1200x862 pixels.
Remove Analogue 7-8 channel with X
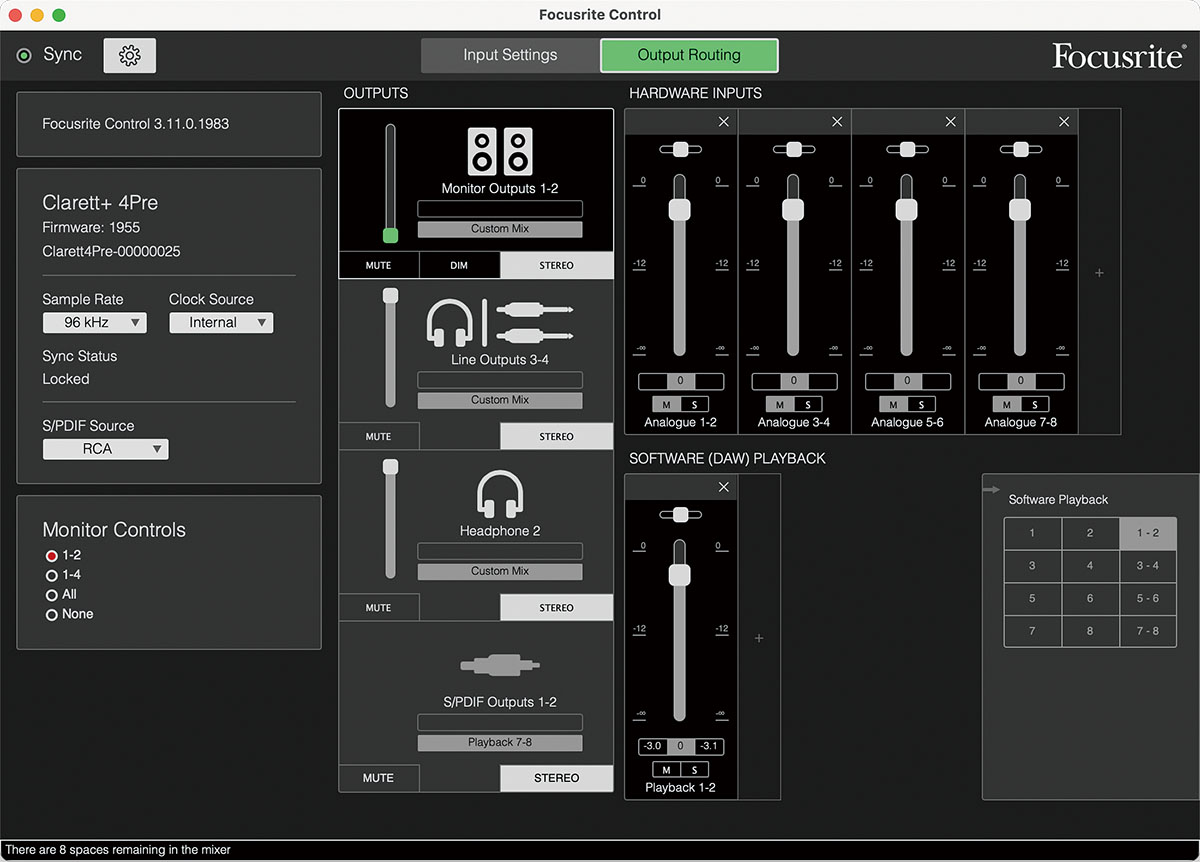click(1064, 121)
